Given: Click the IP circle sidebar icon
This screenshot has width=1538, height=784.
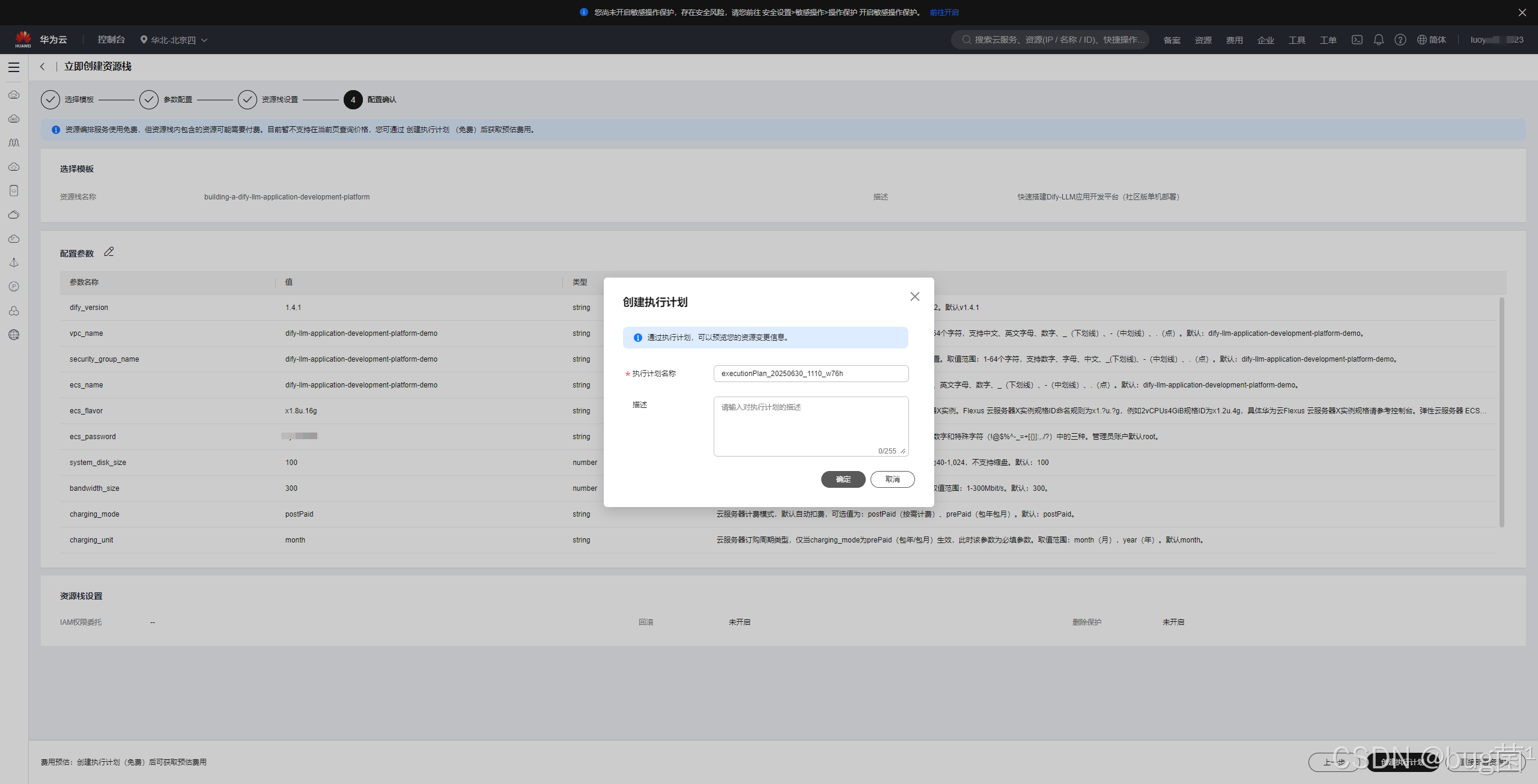Looking at the screenshot, I should 14,287.
